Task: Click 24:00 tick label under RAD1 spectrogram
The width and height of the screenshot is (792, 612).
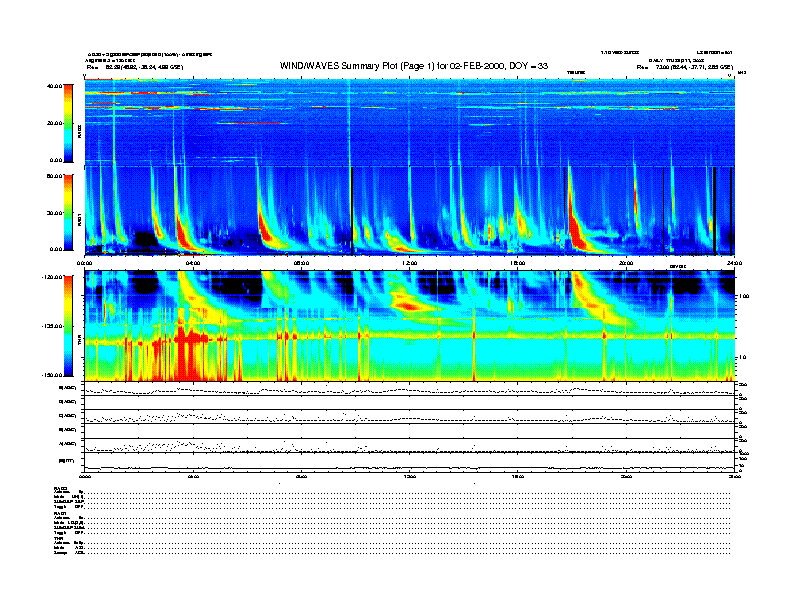Action: (734, 263)
